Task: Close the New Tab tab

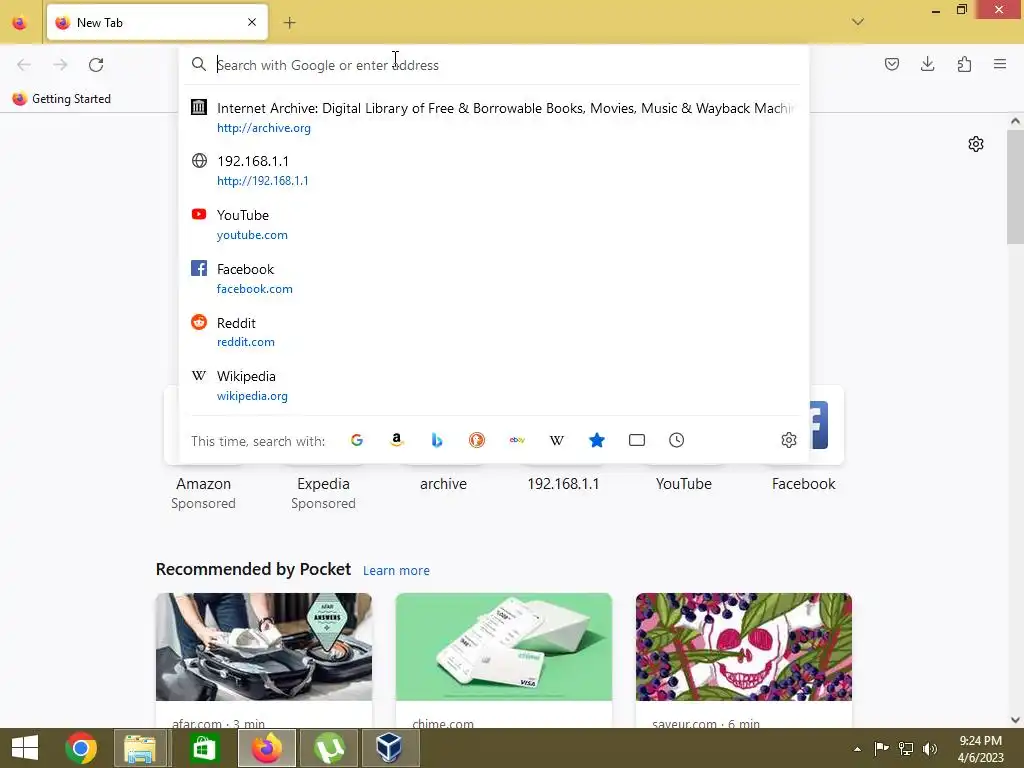Action: pos(252,22)
